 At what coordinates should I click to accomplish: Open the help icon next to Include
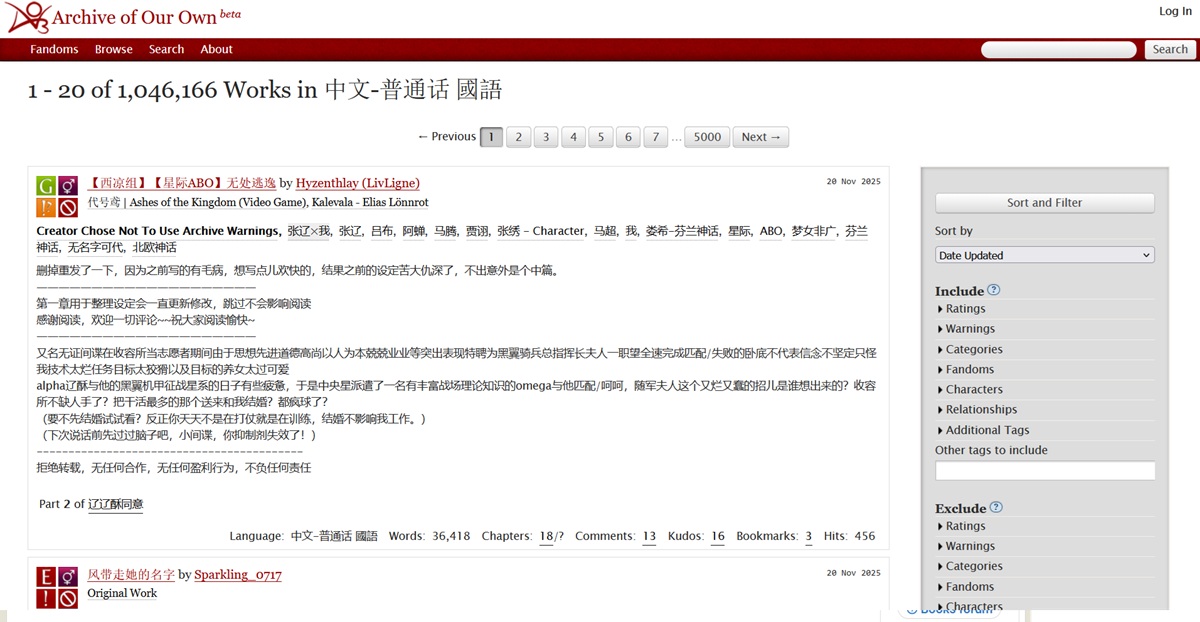(x=992, y=289)
